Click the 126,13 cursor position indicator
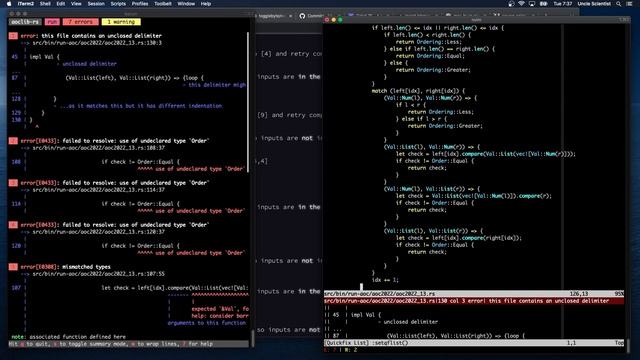 [579, 294]
